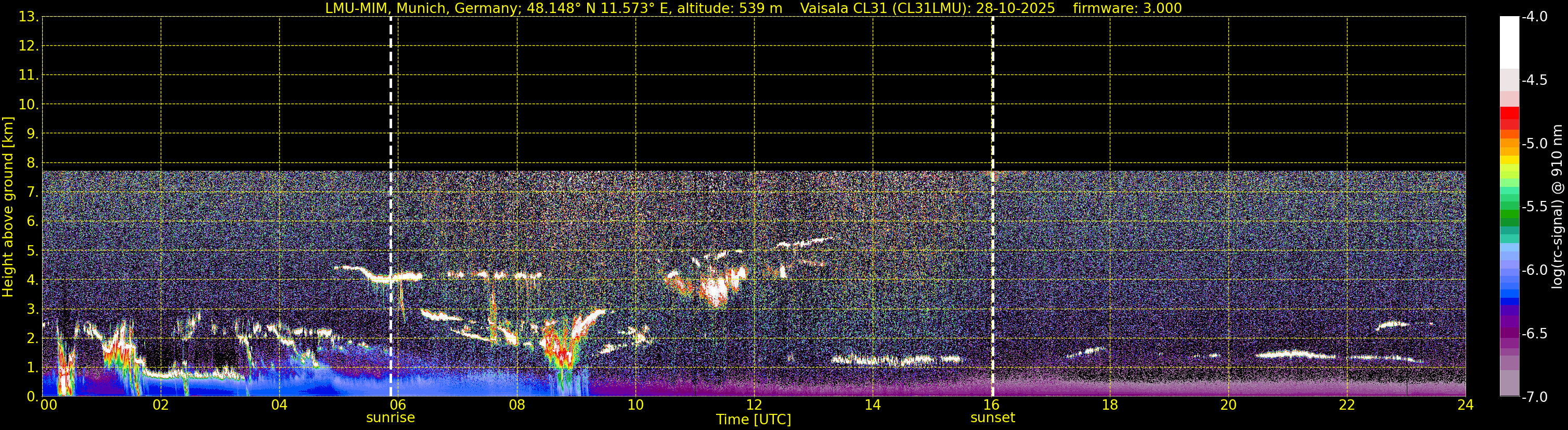
Task: Click the '08' time axis tick
Action: tap(517, 405)
